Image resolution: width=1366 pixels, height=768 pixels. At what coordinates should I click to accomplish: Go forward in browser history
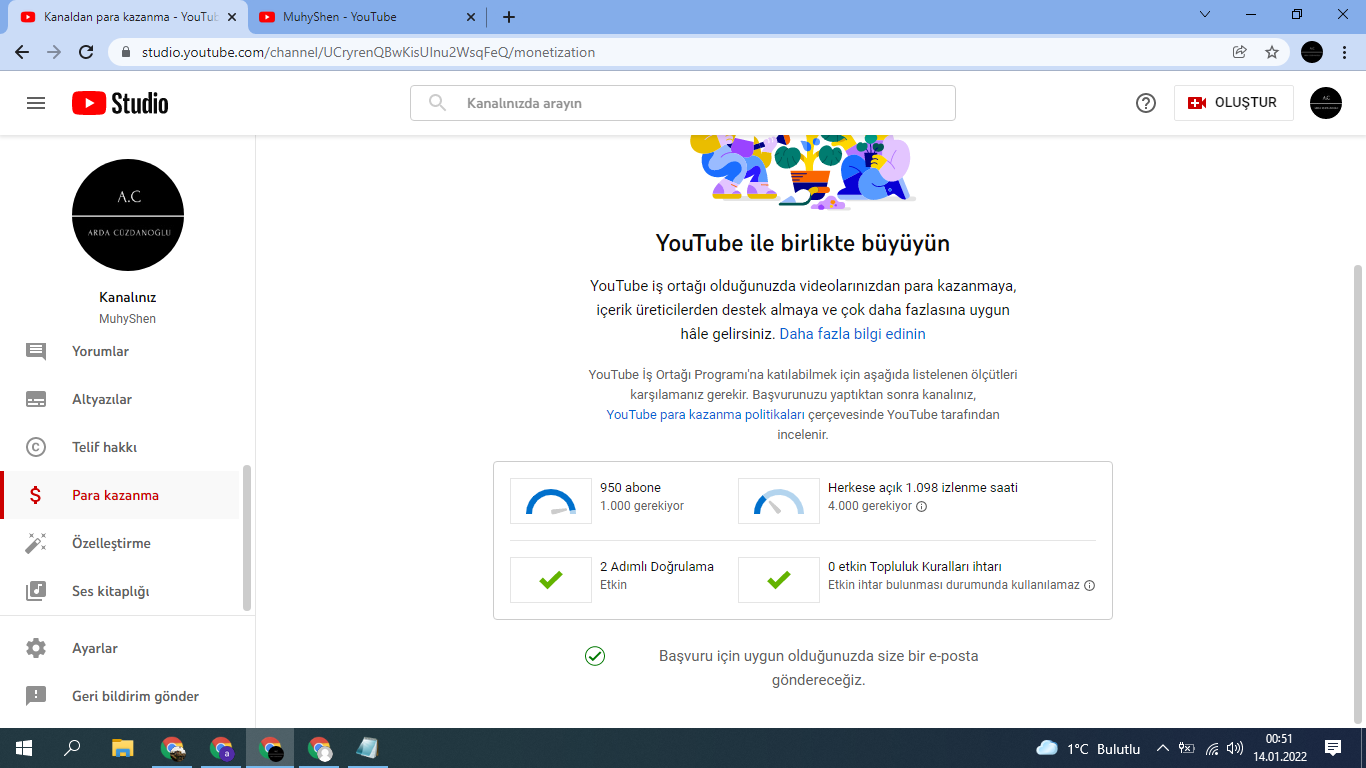(x=54, y=52)
